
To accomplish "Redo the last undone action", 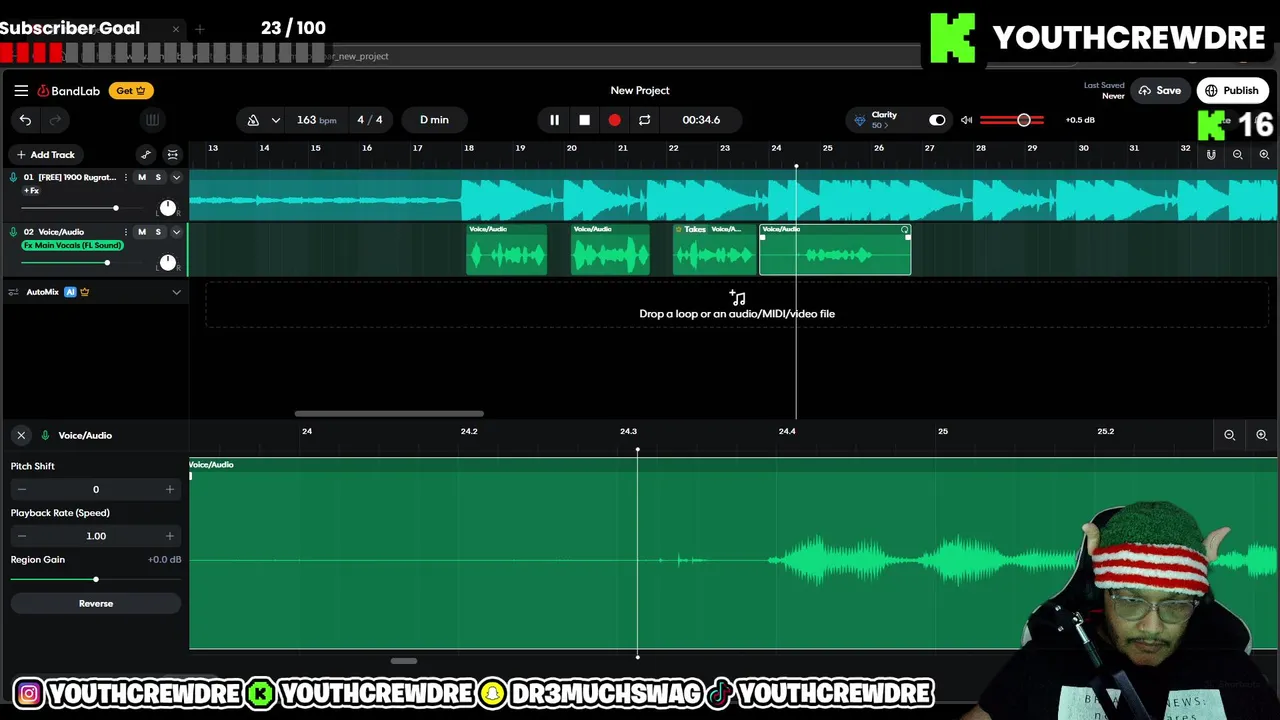I will (x=55, y=120).
